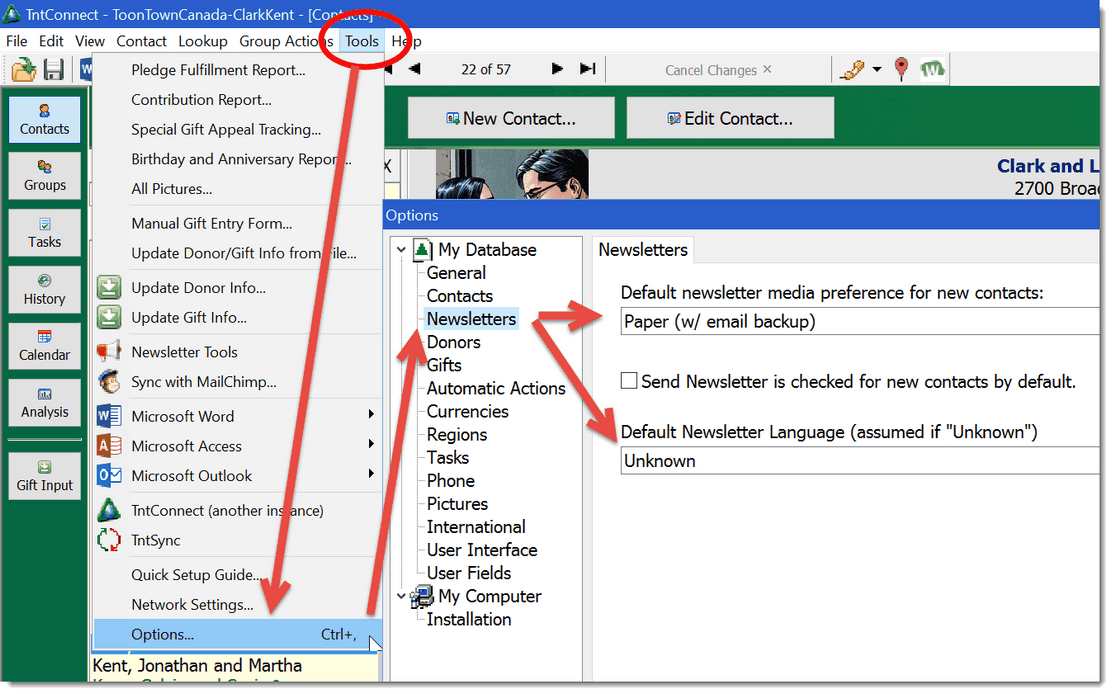Click the Update Donor Info download icon
This screenshot has height=694, width=1112.
109,288
